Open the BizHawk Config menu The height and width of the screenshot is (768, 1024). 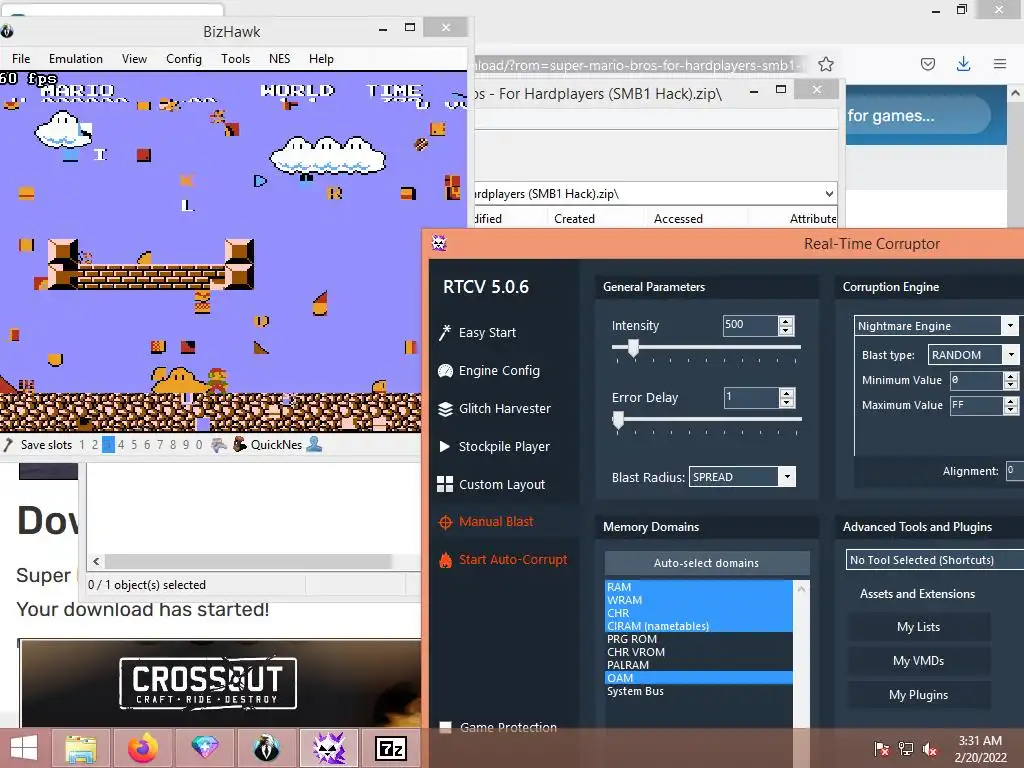pos(184,59)
